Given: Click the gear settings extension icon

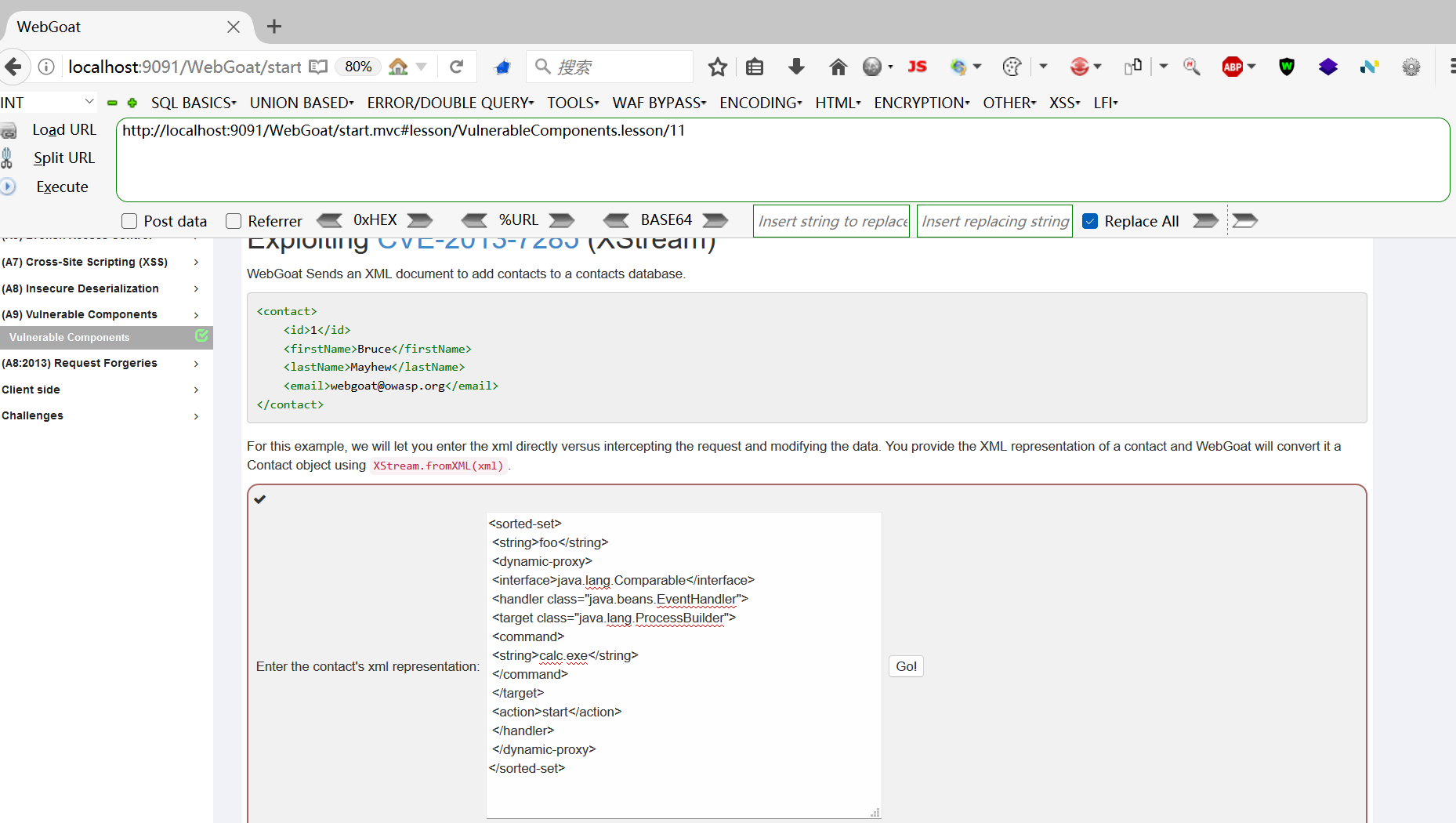Looking at the screenshot, I should tap(1411, 67).
